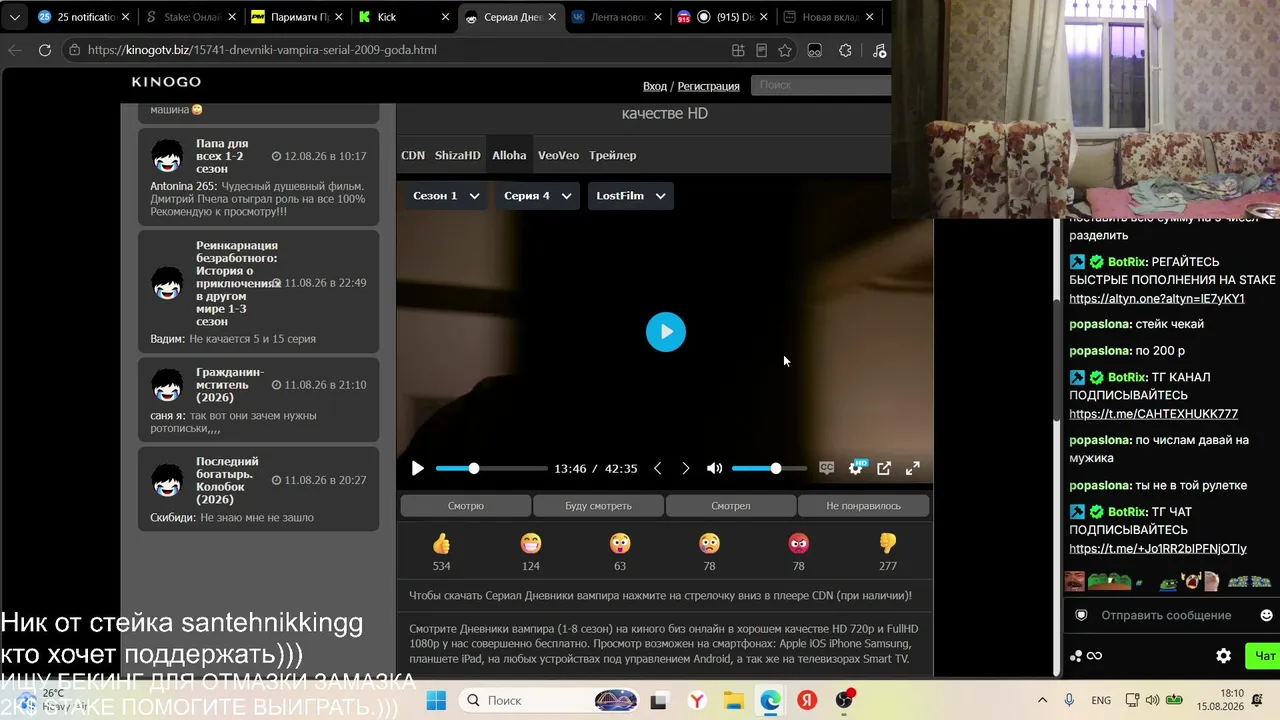The image size is (1280, 720).
Task: React with the grinning emoji (124)
Action: tap(531, 543)
